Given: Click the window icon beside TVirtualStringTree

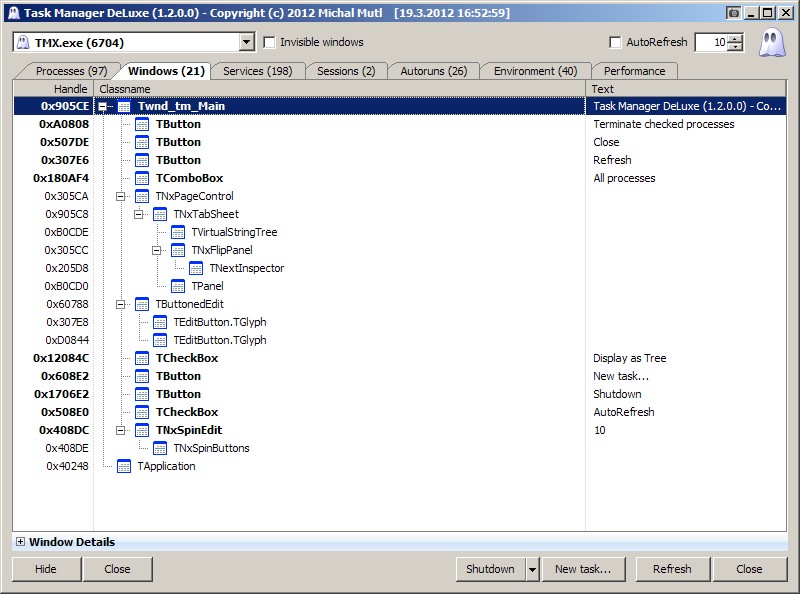Looking at the screenshot, I should tap(178, 232).
